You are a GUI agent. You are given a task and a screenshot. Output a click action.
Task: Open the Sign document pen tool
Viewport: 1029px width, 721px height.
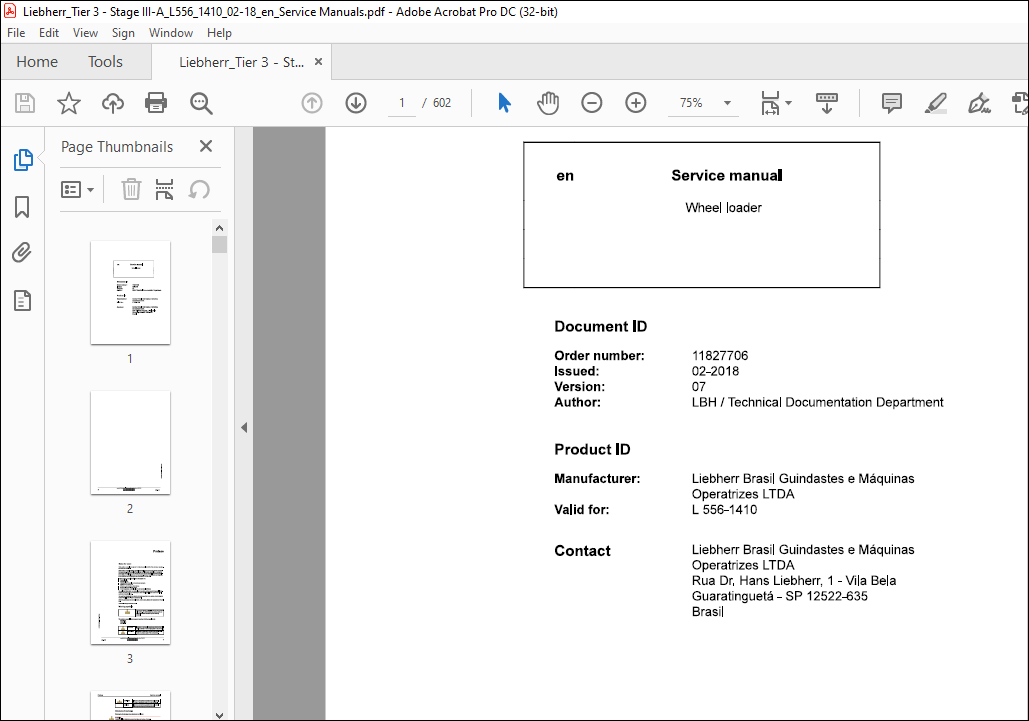point(978,103)
